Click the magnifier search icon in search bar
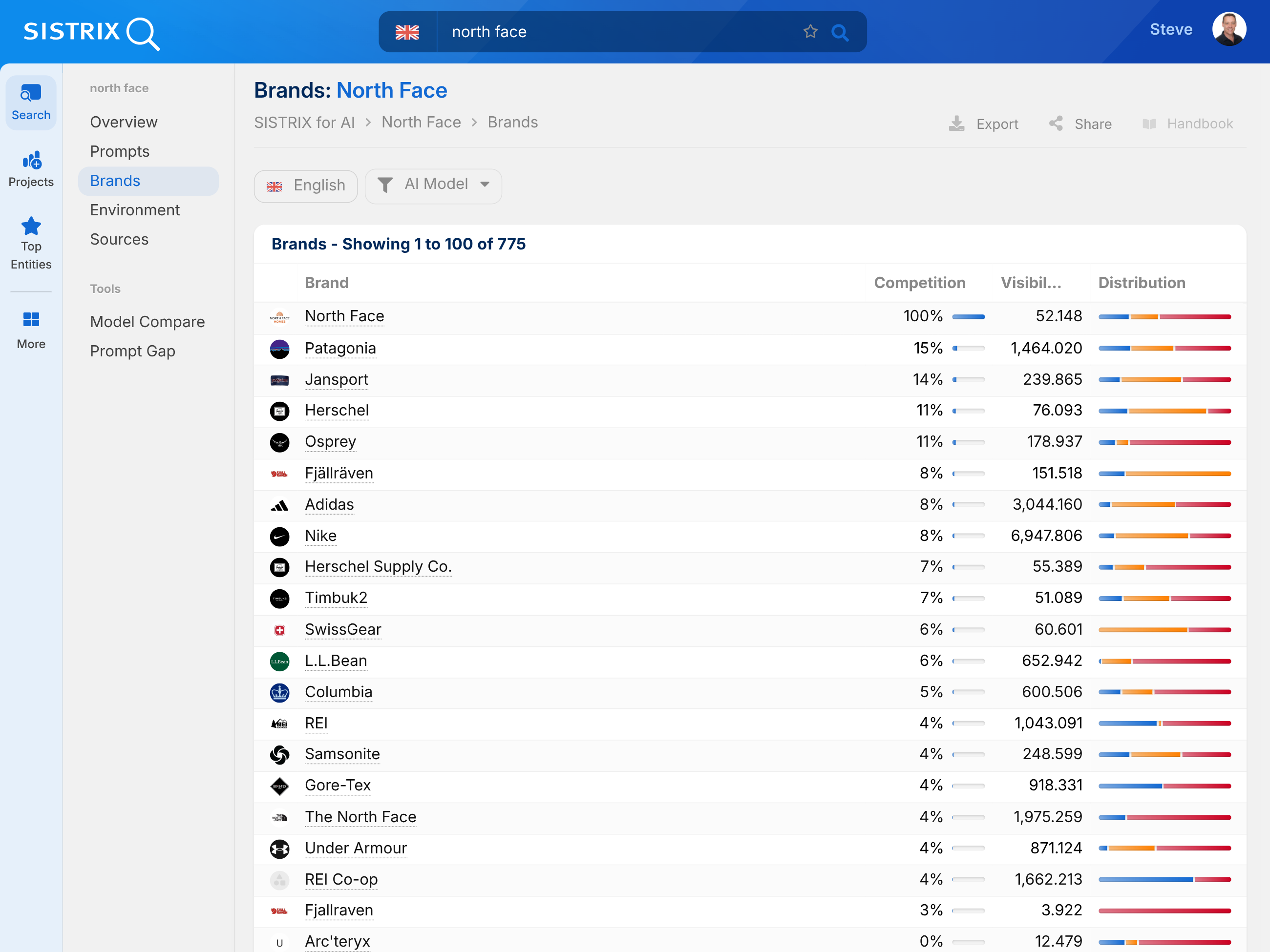The image size is (1270, 952). (840, 32)
